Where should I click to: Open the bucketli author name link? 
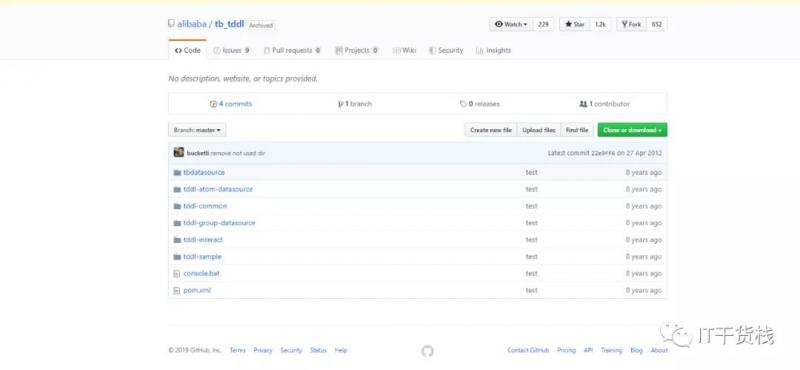(x=198, y=153)
